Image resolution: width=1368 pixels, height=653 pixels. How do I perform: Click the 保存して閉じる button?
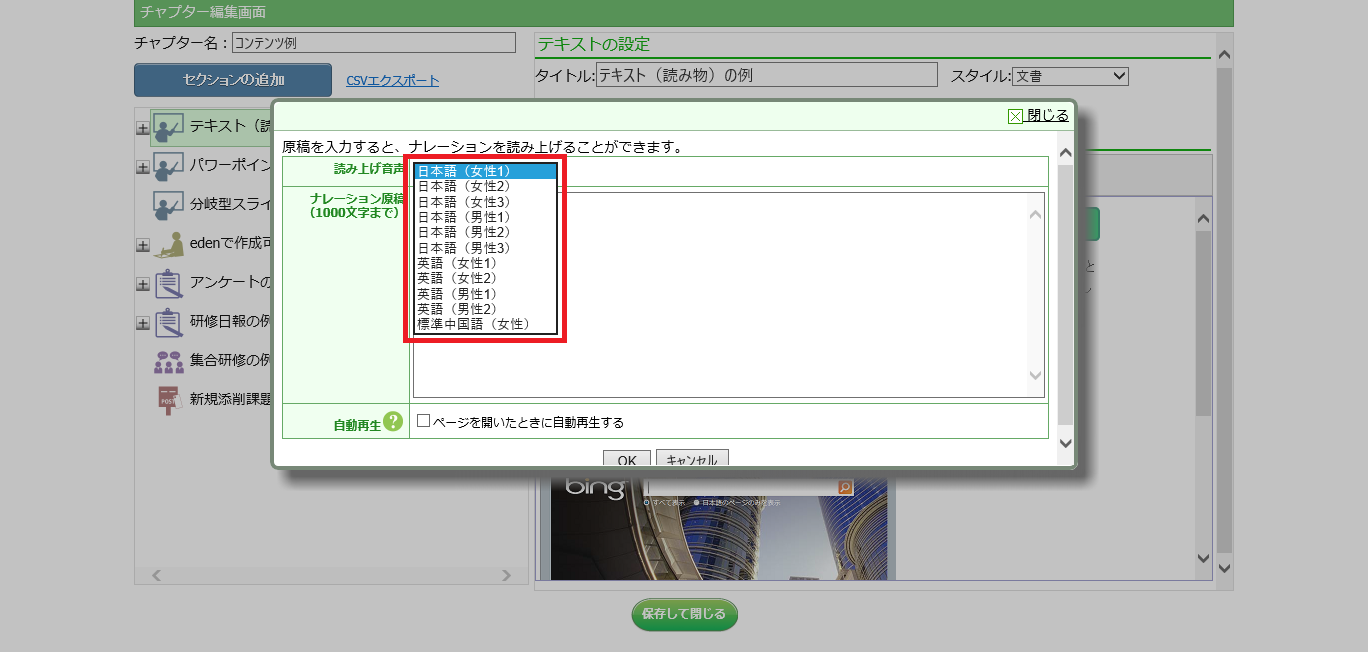(x=684, y=614)
